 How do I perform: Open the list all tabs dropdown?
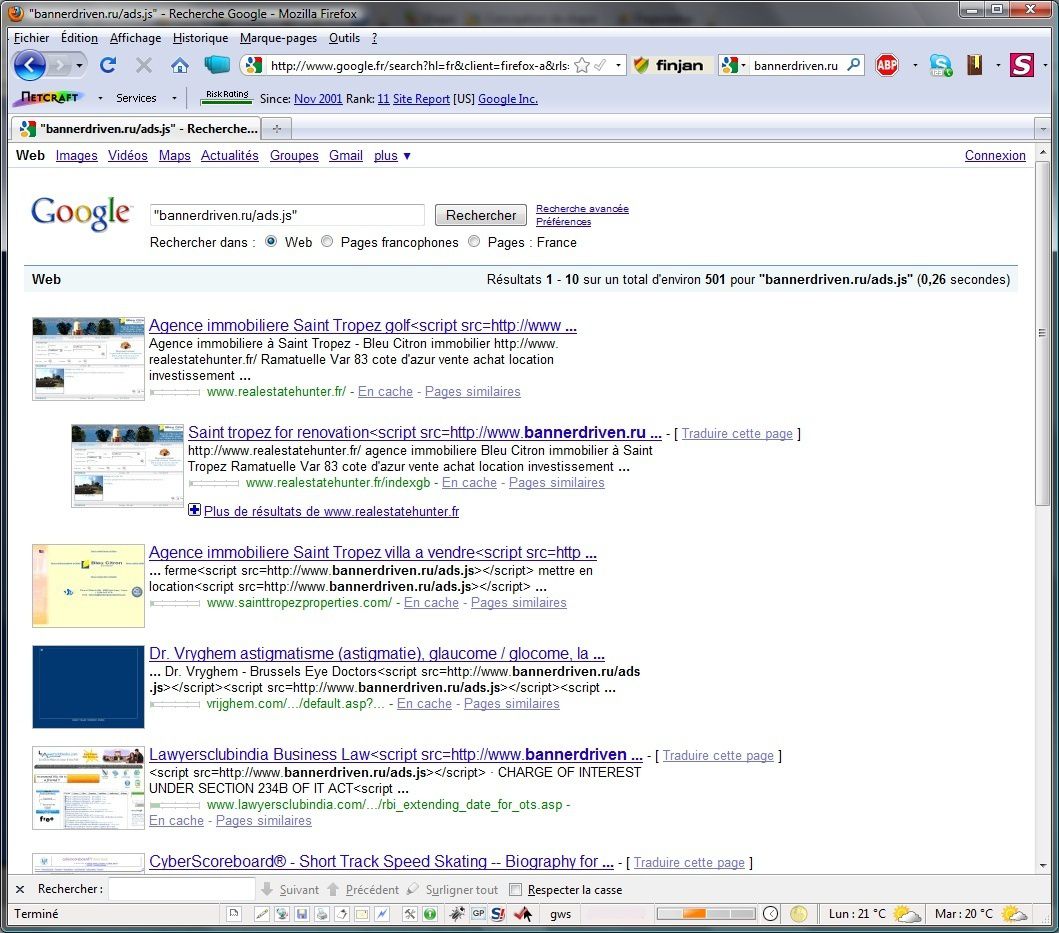coord(1043,128)
